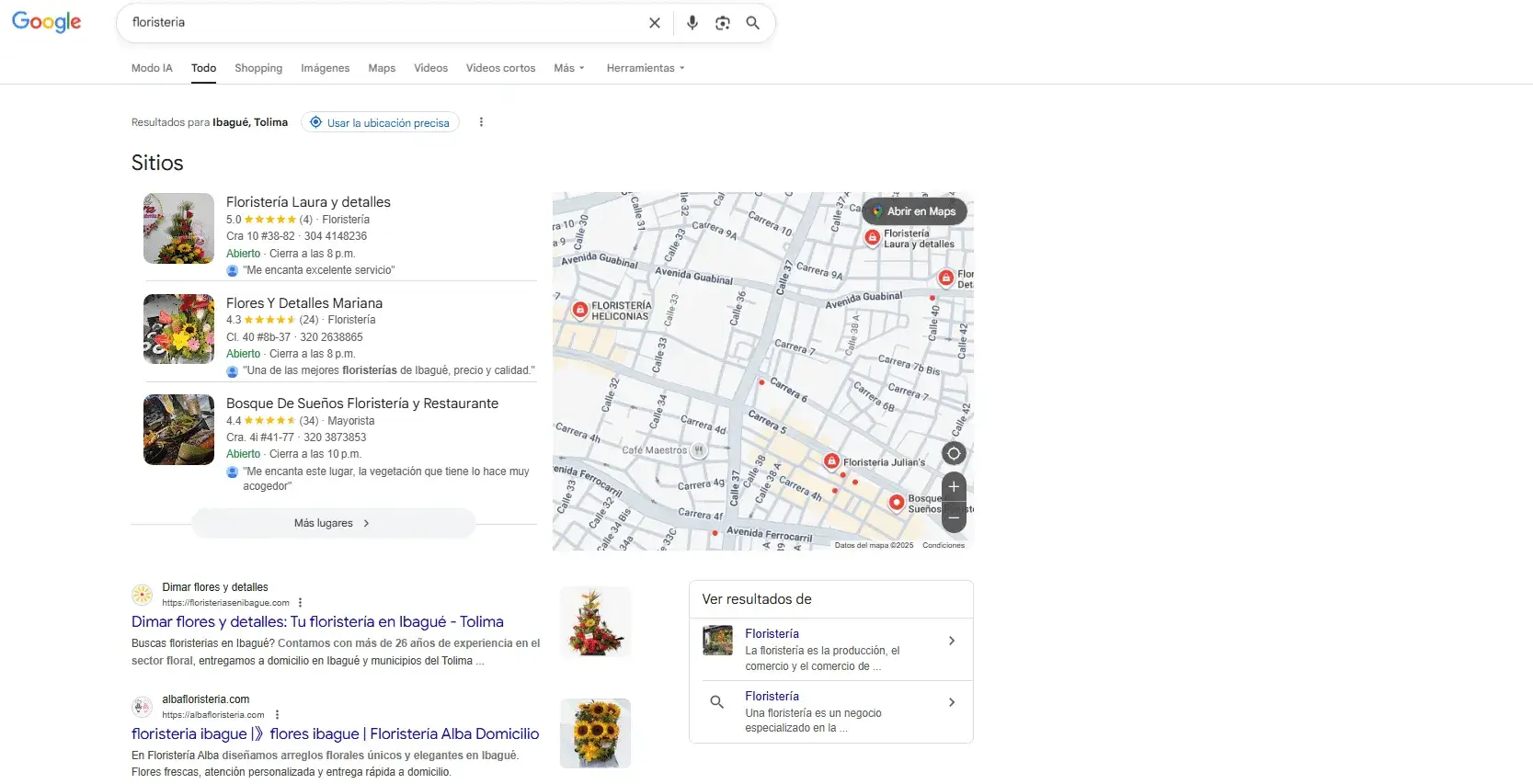Zoom out the map with minus button
Viewport: 1533px width, 784px height.
coord(954,517)
